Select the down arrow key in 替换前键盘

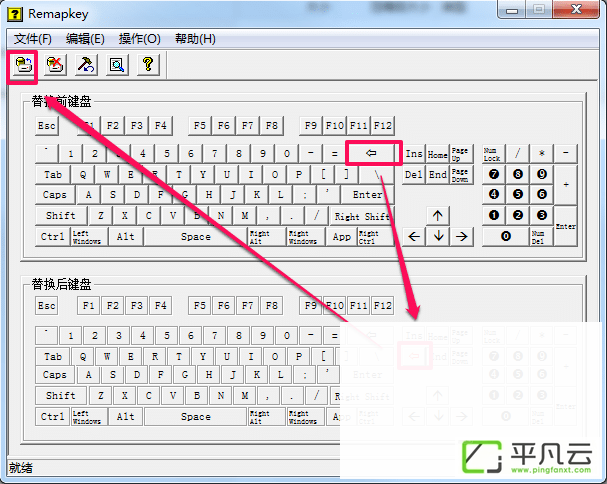coord(438,236)
